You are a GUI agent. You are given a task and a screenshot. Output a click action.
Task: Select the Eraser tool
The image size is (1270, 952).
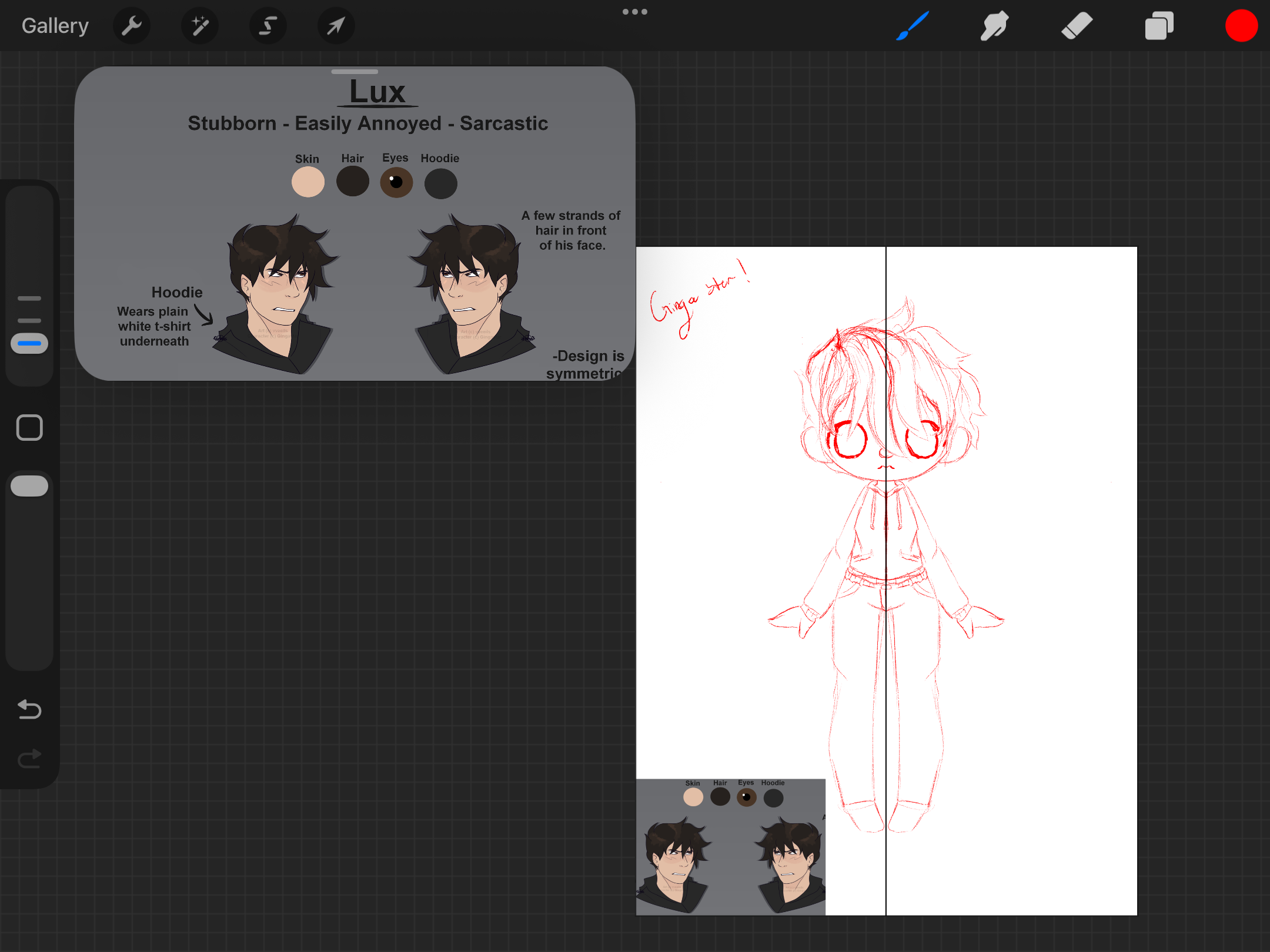1077,26
